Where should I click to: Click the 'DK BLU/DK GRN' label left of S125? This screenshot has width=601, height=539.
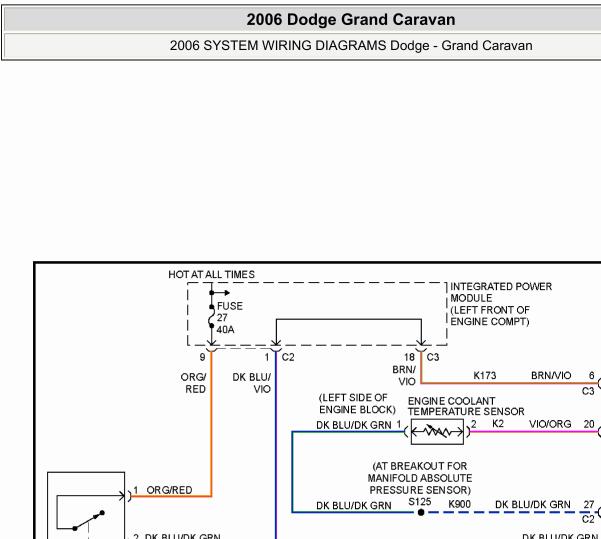[x=354, y=506]
